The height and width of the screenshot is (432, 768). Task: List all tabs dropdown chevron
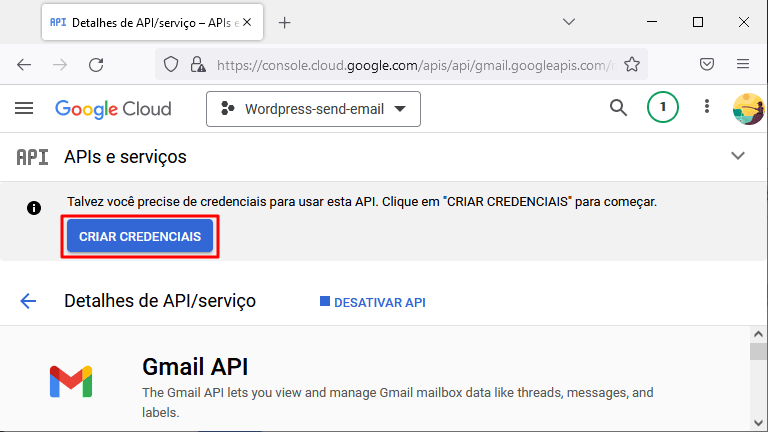click(x=569, y=22)
